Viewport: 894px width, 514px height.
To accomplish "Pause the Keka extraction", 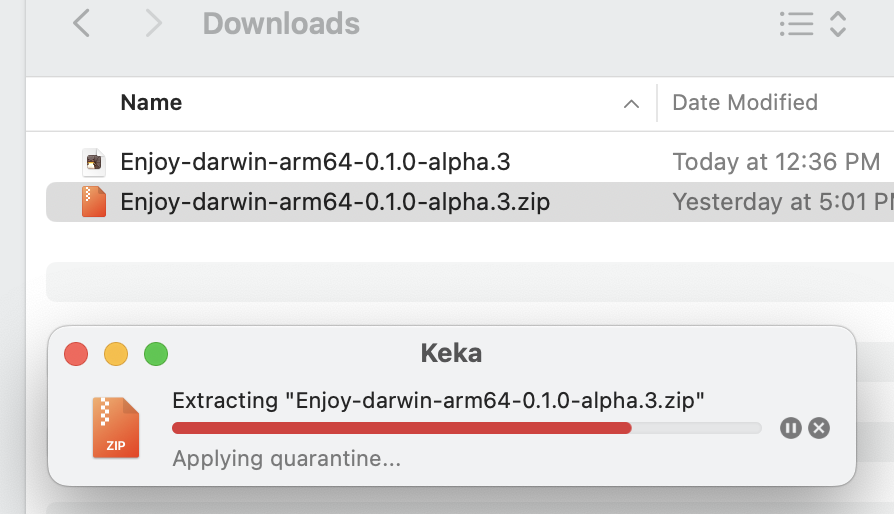I will (x=791, y=428).
